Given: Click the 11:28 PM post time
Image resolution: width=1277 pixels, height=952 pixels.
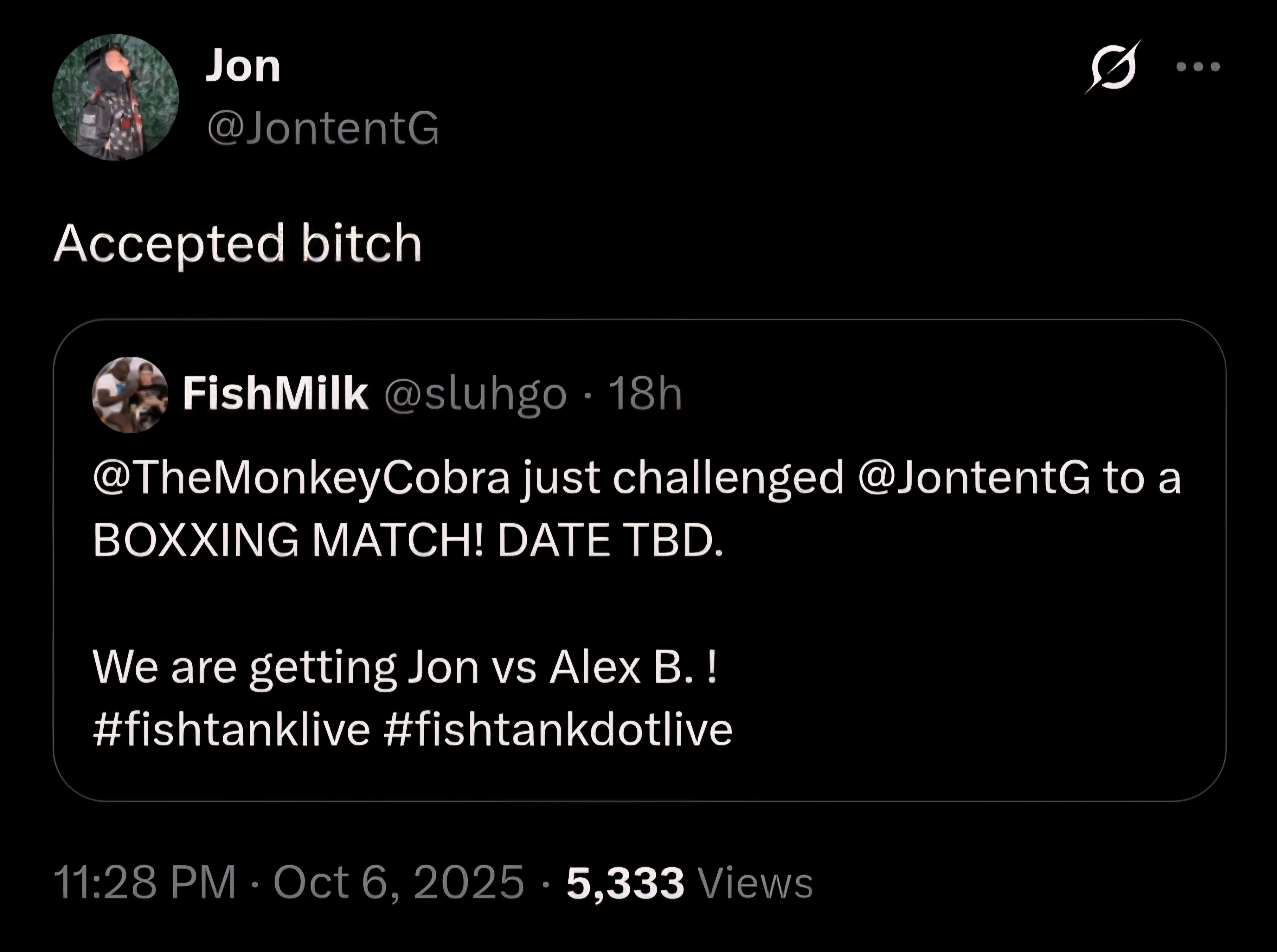Looking at the screenshot, I should tap(145, 882).
